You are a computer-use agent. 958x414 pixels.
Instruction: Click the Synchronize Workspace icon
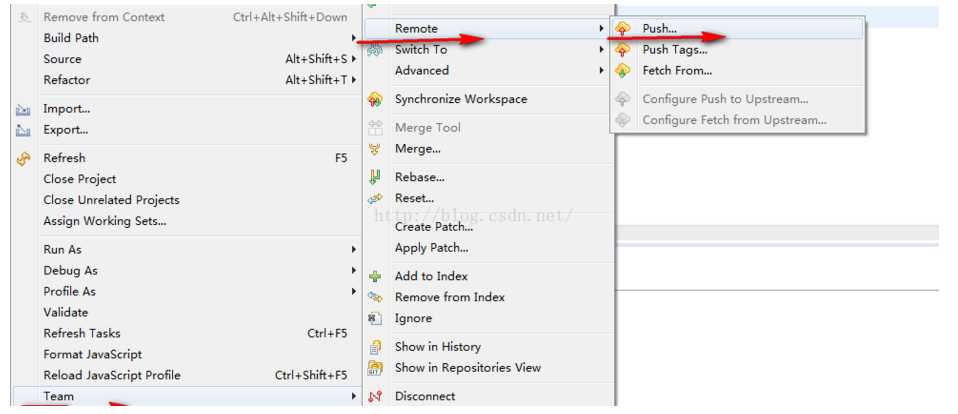tap(375, 99)
